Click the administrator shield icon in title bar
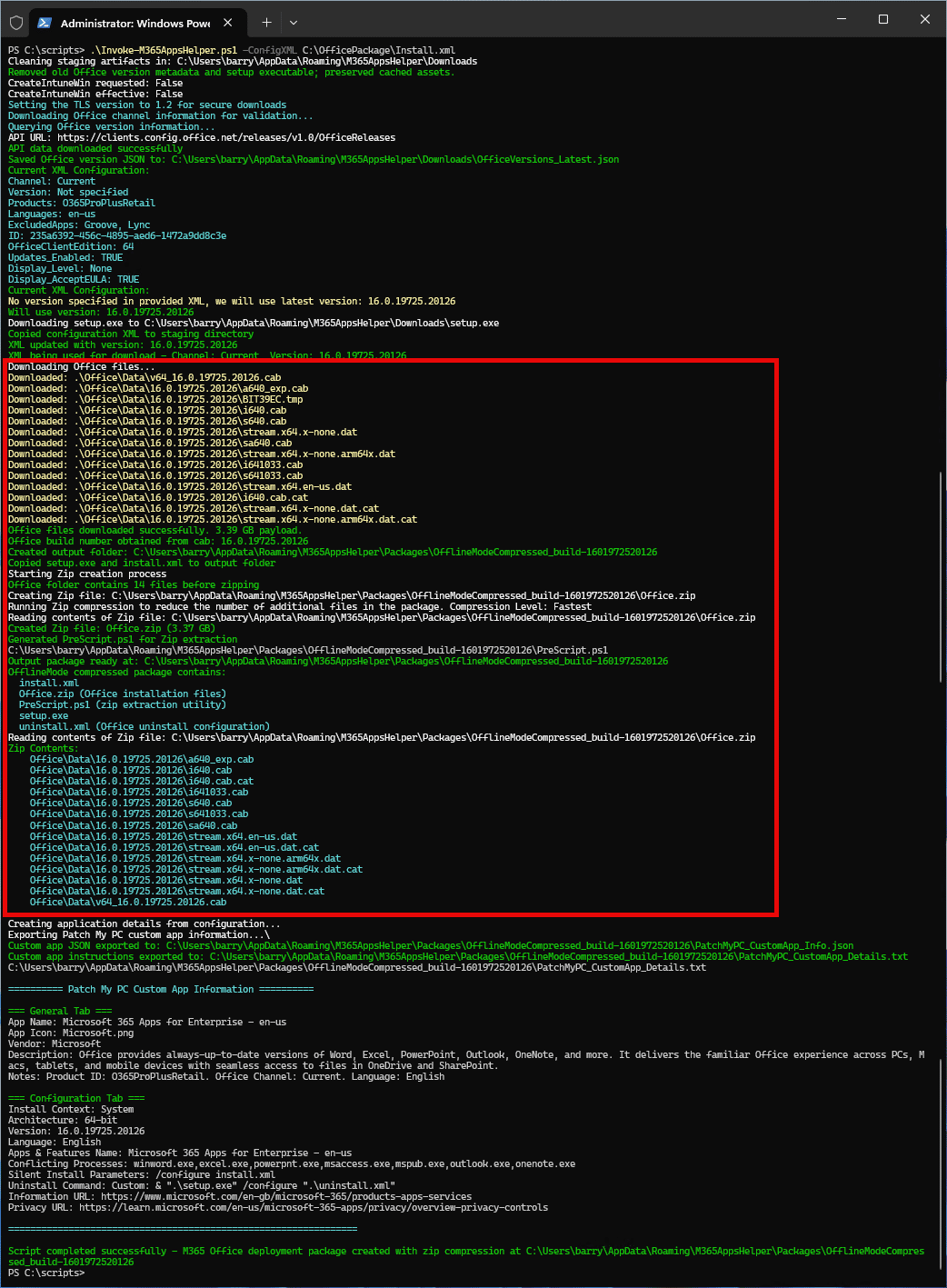This screenshot has width=947, height=1288. point(15,22)
